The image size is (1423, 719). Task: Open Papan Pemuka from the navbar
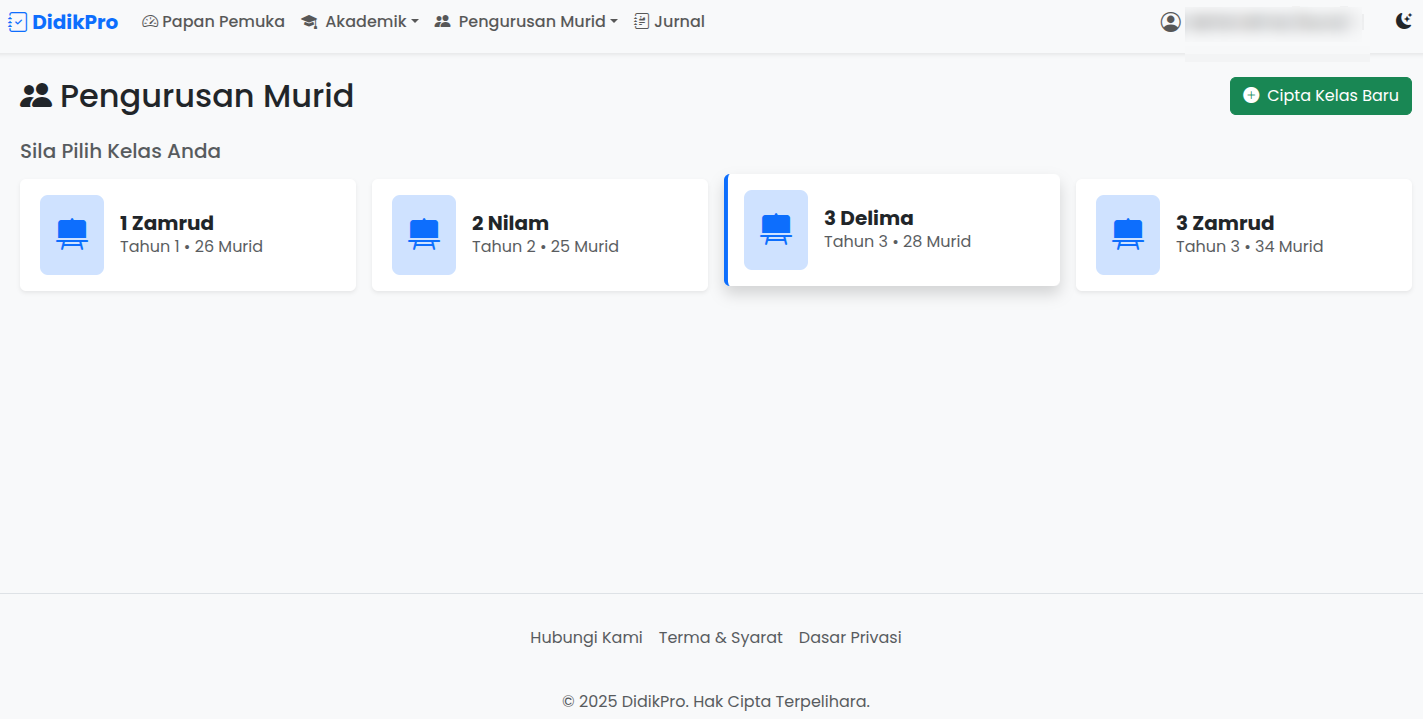coord(212,20)
